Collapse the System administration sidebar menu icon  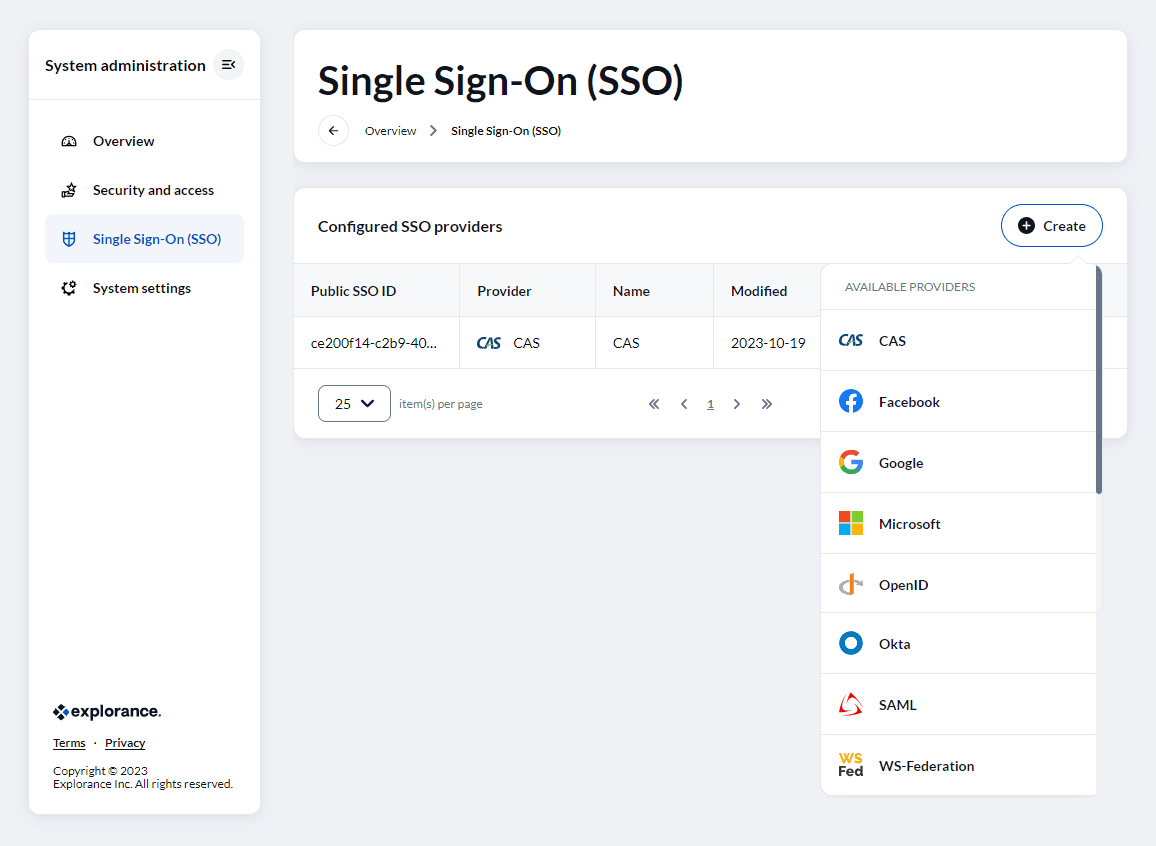229,65
